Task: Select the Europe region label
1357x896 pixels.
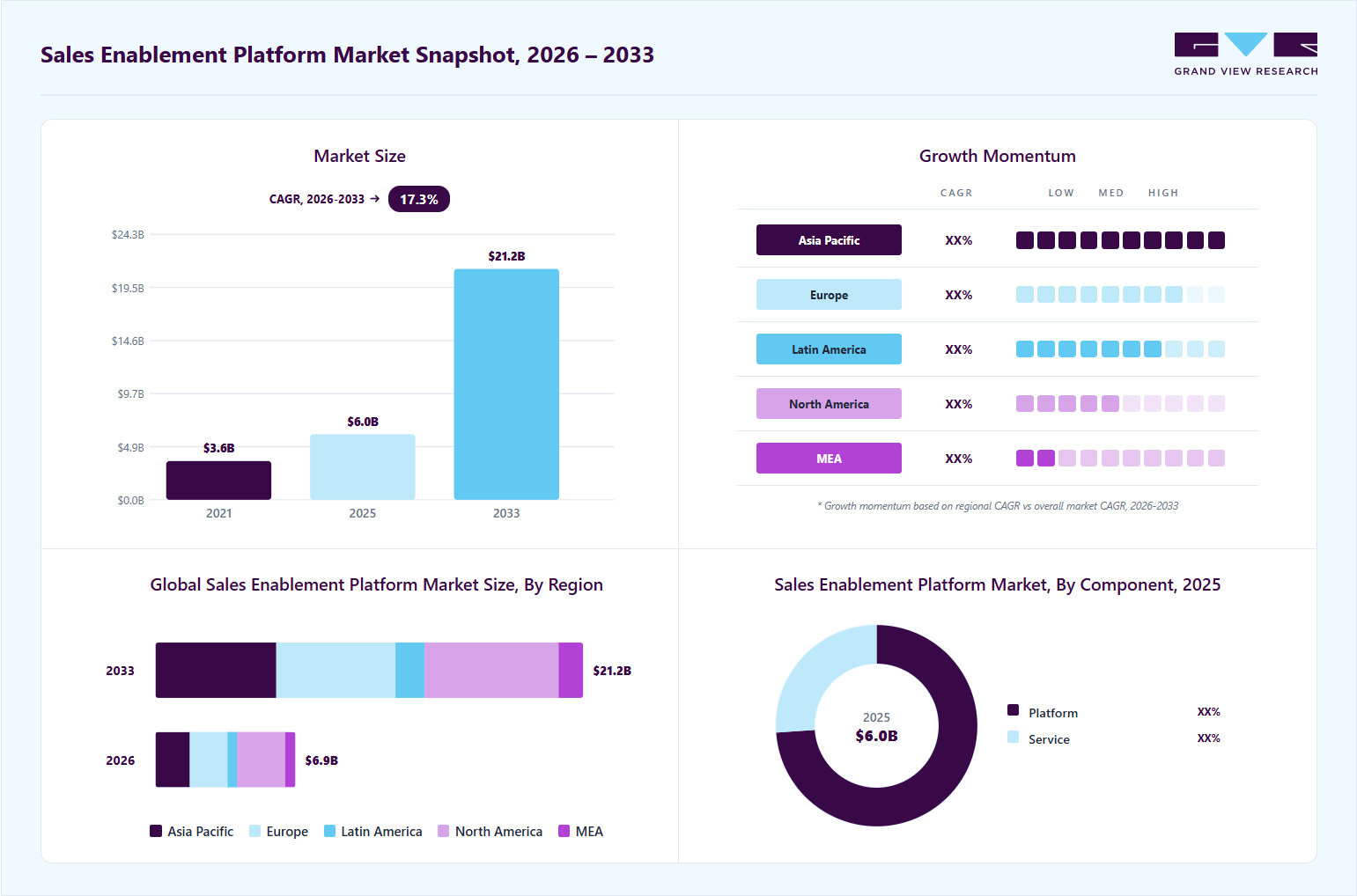Action: pyautogui.click(x=829, y=295)
